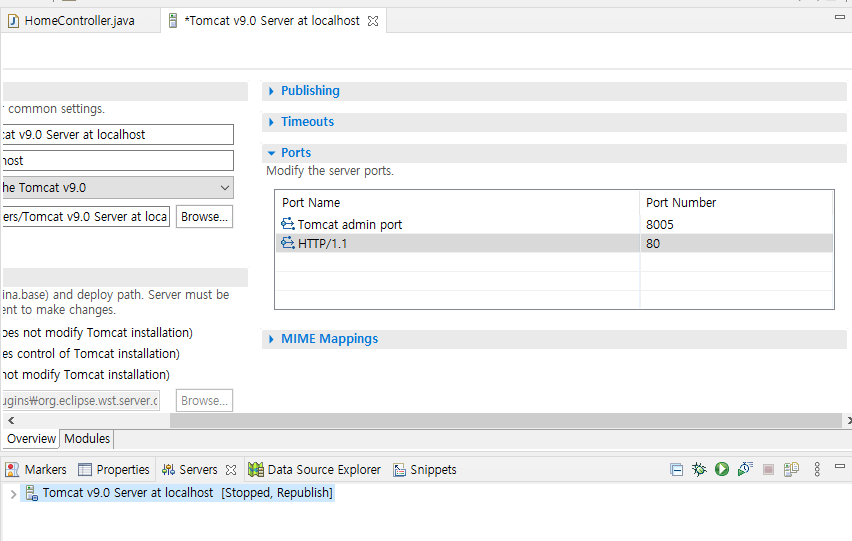Minimize the editor area
Image resolution: width=852 pixels, height=541 pixels.
[840, 17]
